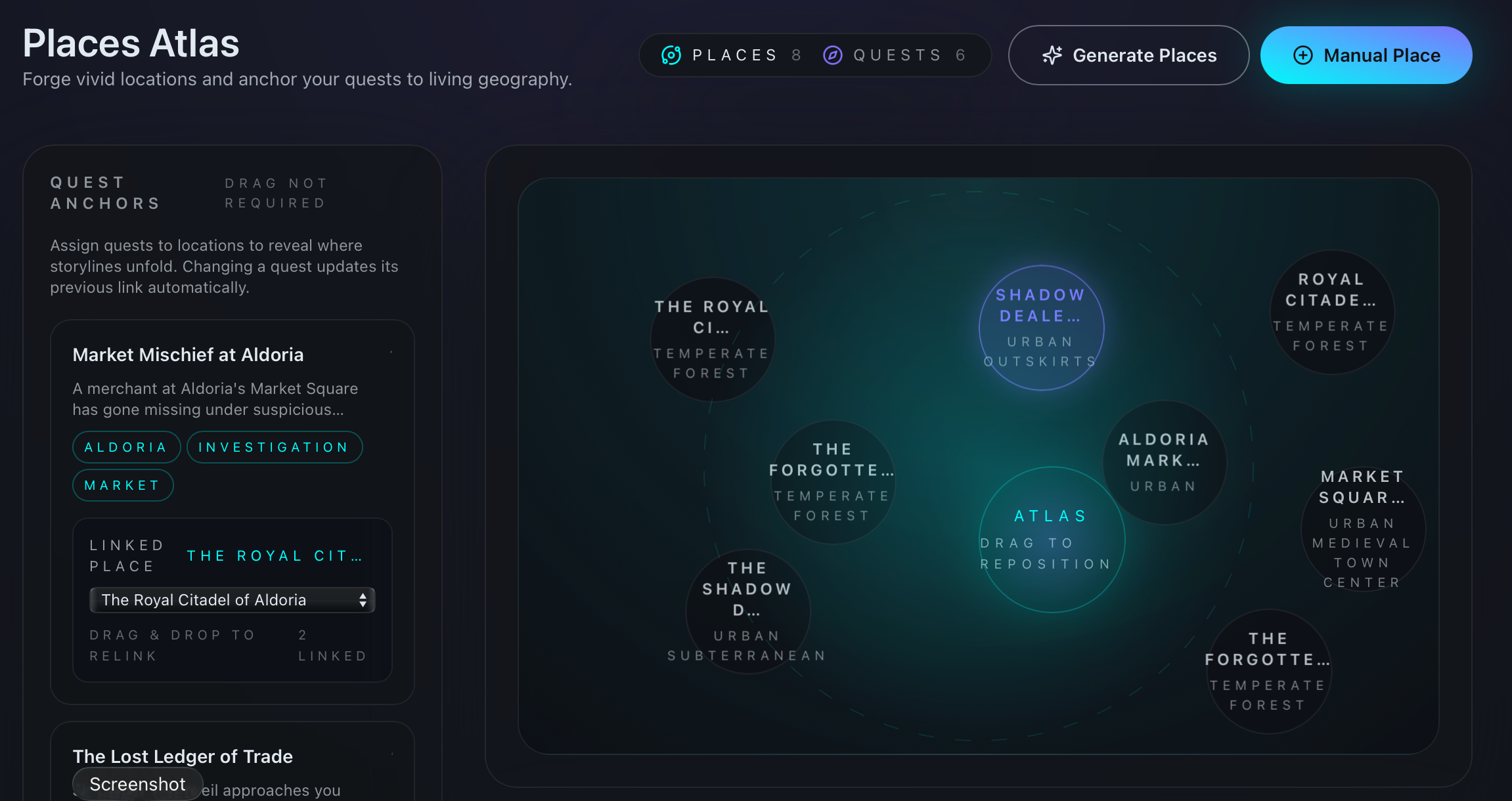
Task: Click the compass icon beside Quests count
Action: [832, 55]
